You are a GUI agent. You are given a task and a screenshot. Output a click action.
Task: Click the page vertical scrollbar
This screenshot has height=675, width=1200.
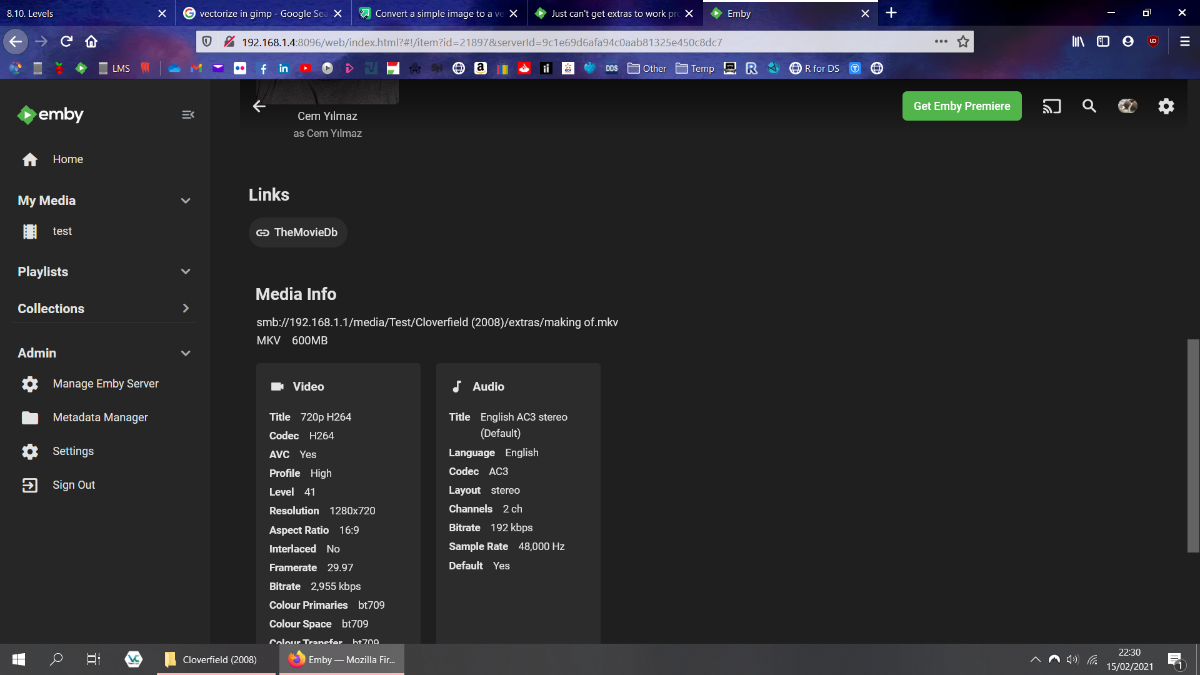pyautogui.click(x=1192, y=445)
